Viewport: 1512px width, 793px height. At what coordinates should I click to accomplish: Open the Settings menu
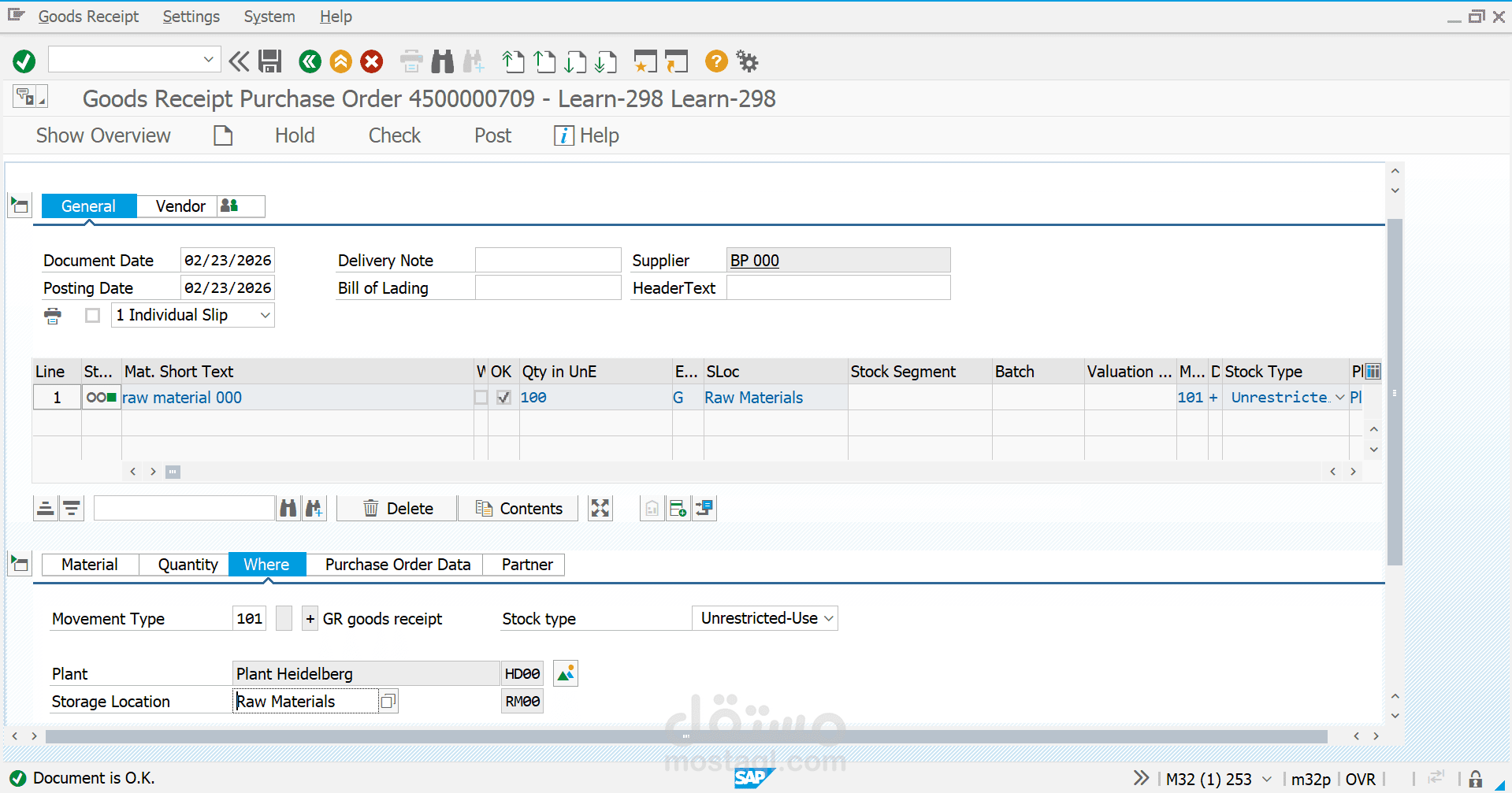(x=191, y=16)
